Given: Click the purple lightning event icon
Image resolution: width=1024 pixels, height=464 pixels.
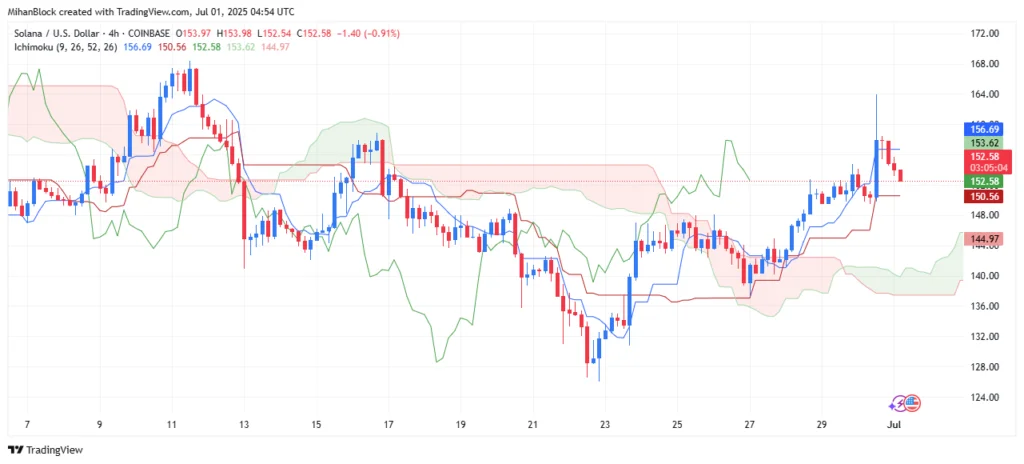Looking at the screenshot, I should 900,403.
